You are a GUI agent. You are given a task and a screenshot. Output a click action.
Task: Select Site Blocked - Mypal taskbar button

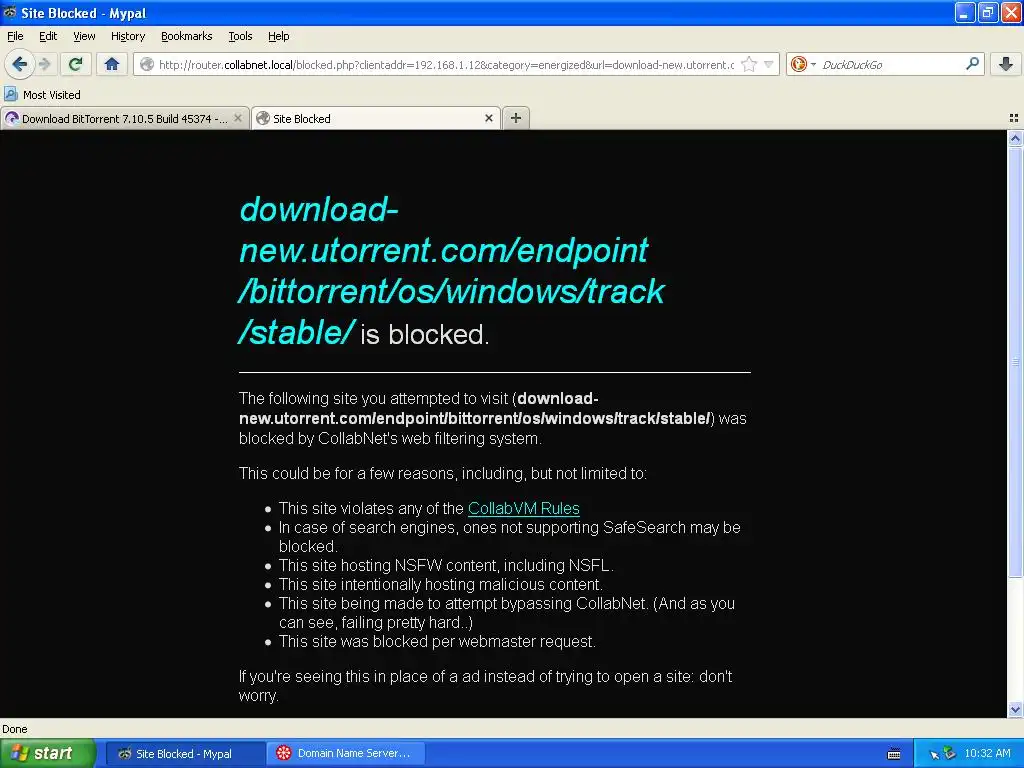[x=185, y=754]
